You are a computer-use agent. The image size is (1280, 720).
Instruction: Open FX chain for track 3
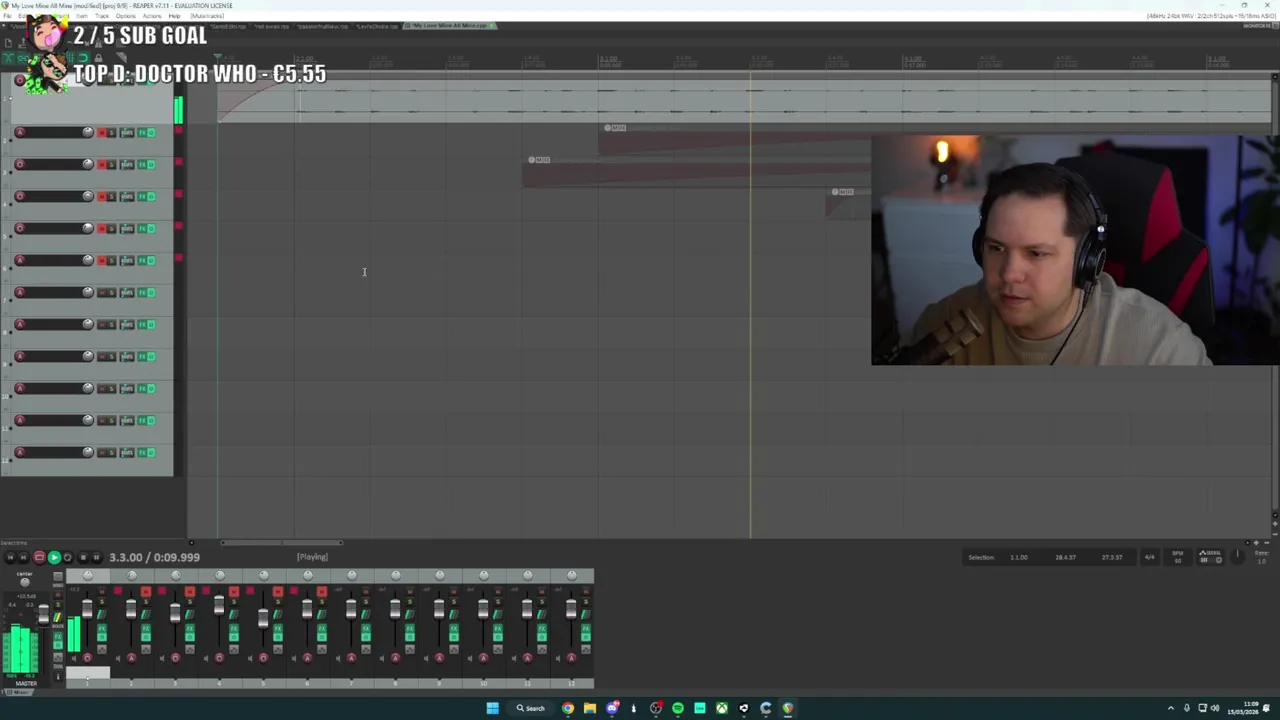tap(142, 164)
